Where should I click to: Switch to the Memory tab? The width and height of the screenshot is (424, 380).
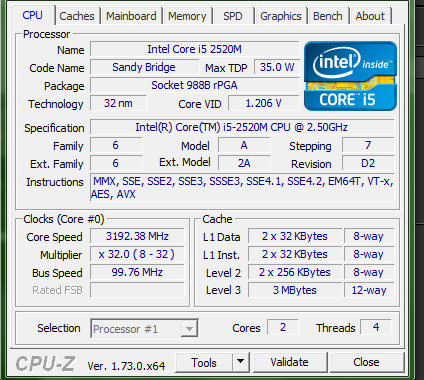(187, 16)
